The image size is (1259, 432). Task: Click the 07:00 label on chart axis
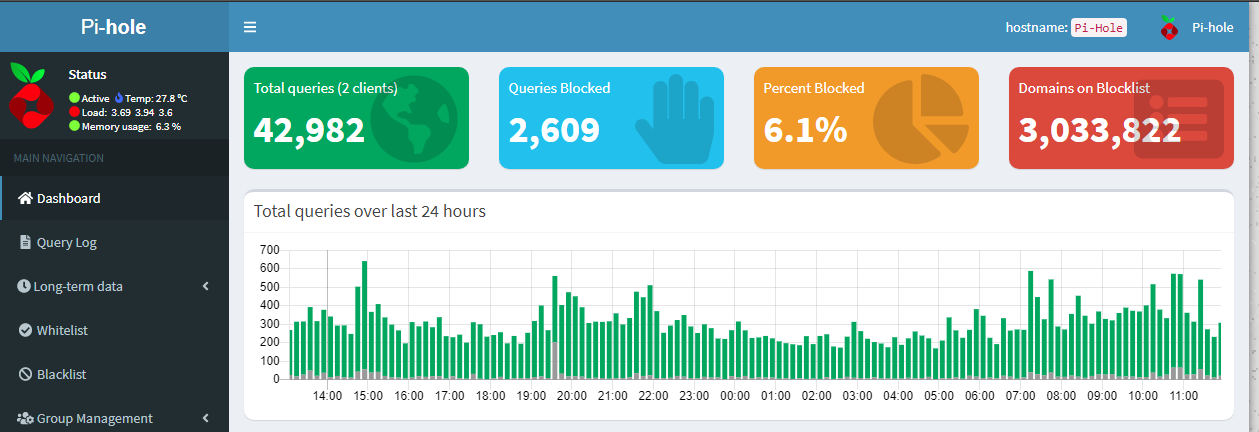pos(1020,396)
